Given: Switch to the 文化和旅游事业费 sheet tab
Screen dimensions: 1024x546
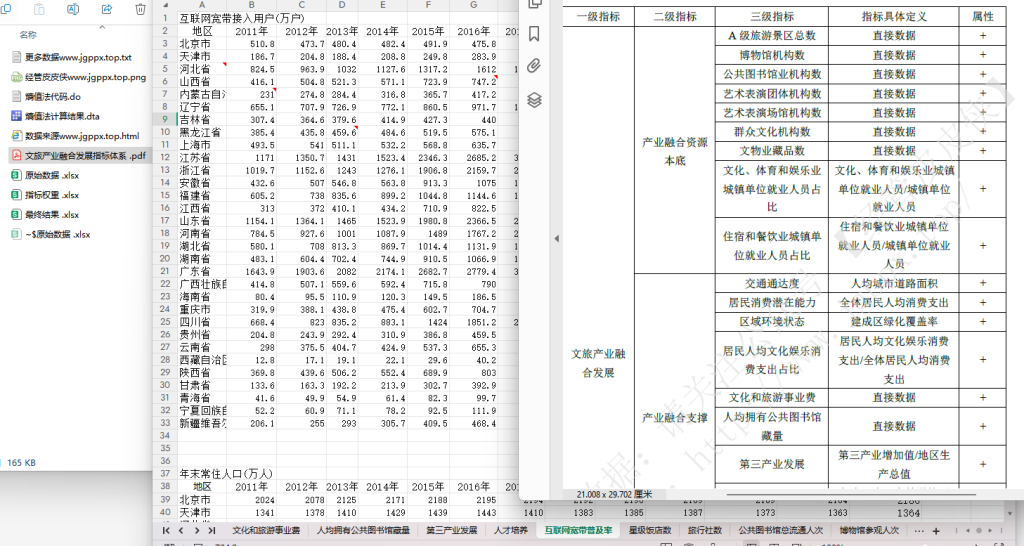Looking at the screenshot, I should (266, 530).
